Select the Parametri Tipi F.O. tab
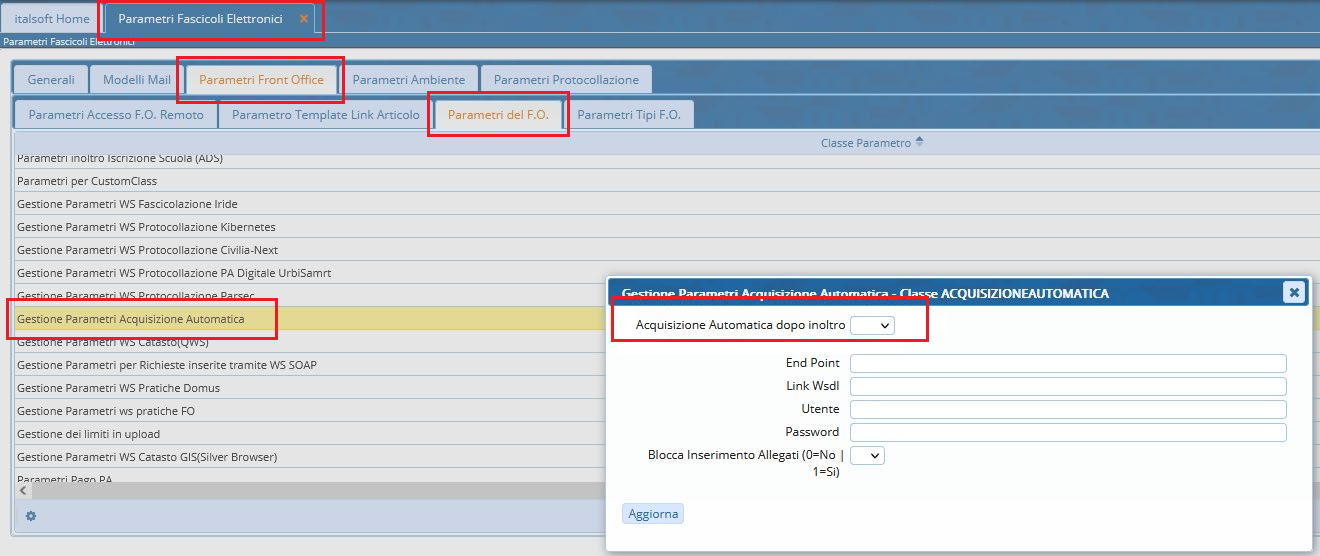Image resolution: width=1320 pixels, height=556 pixels. pyautogui.click(x=629, y=115)
